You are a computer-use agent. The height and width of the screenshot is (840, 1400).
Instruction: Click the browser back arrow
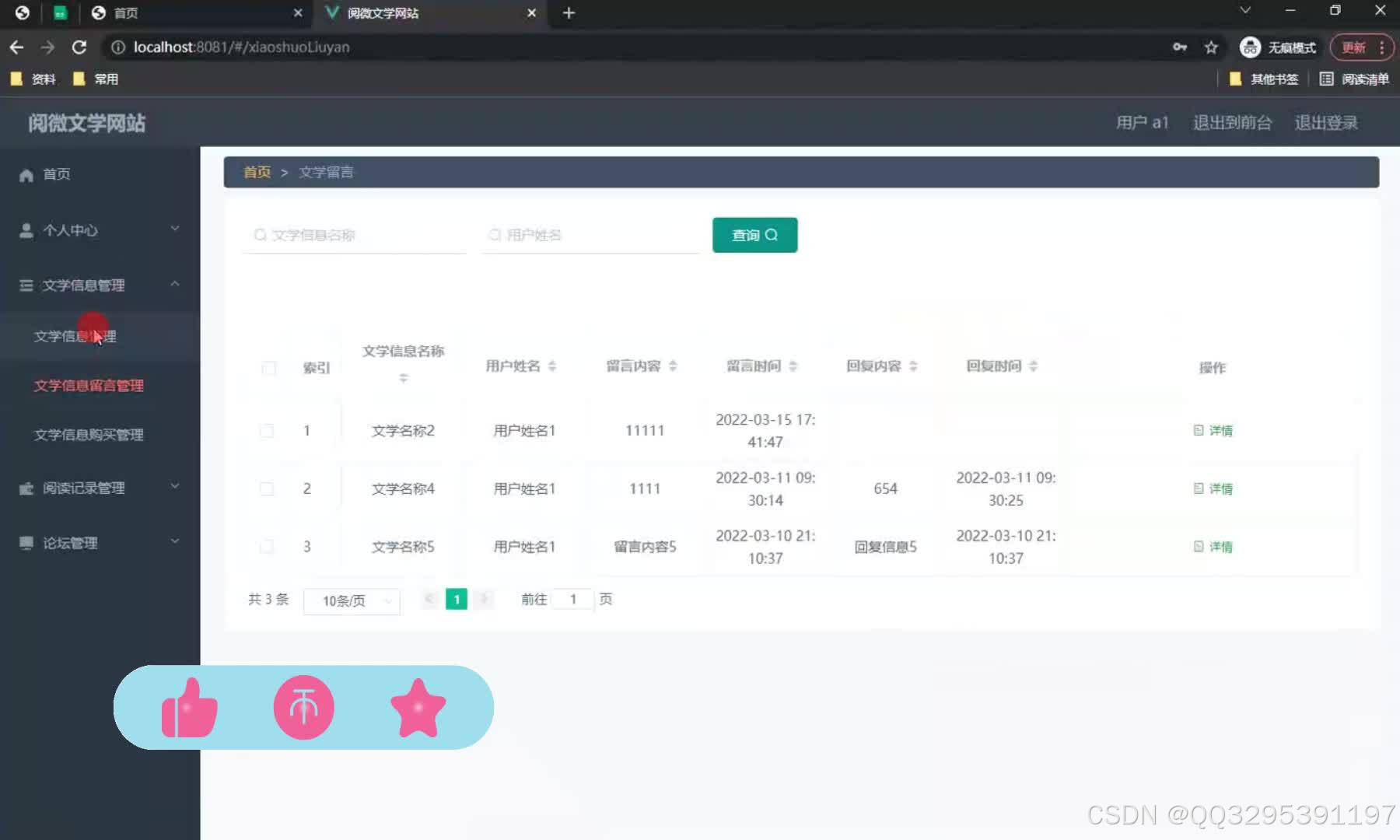click(x=16, y=47)
